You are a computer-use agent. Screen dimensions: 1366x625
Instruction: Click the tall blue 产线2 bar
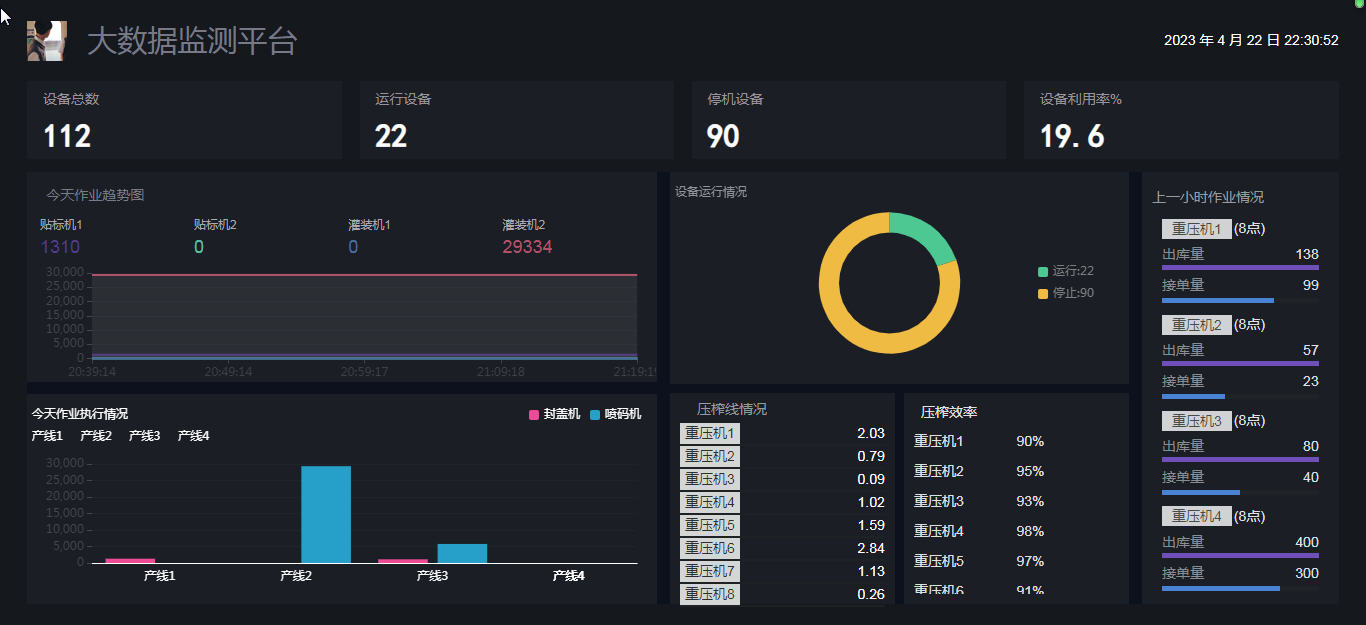pos(326,514)
